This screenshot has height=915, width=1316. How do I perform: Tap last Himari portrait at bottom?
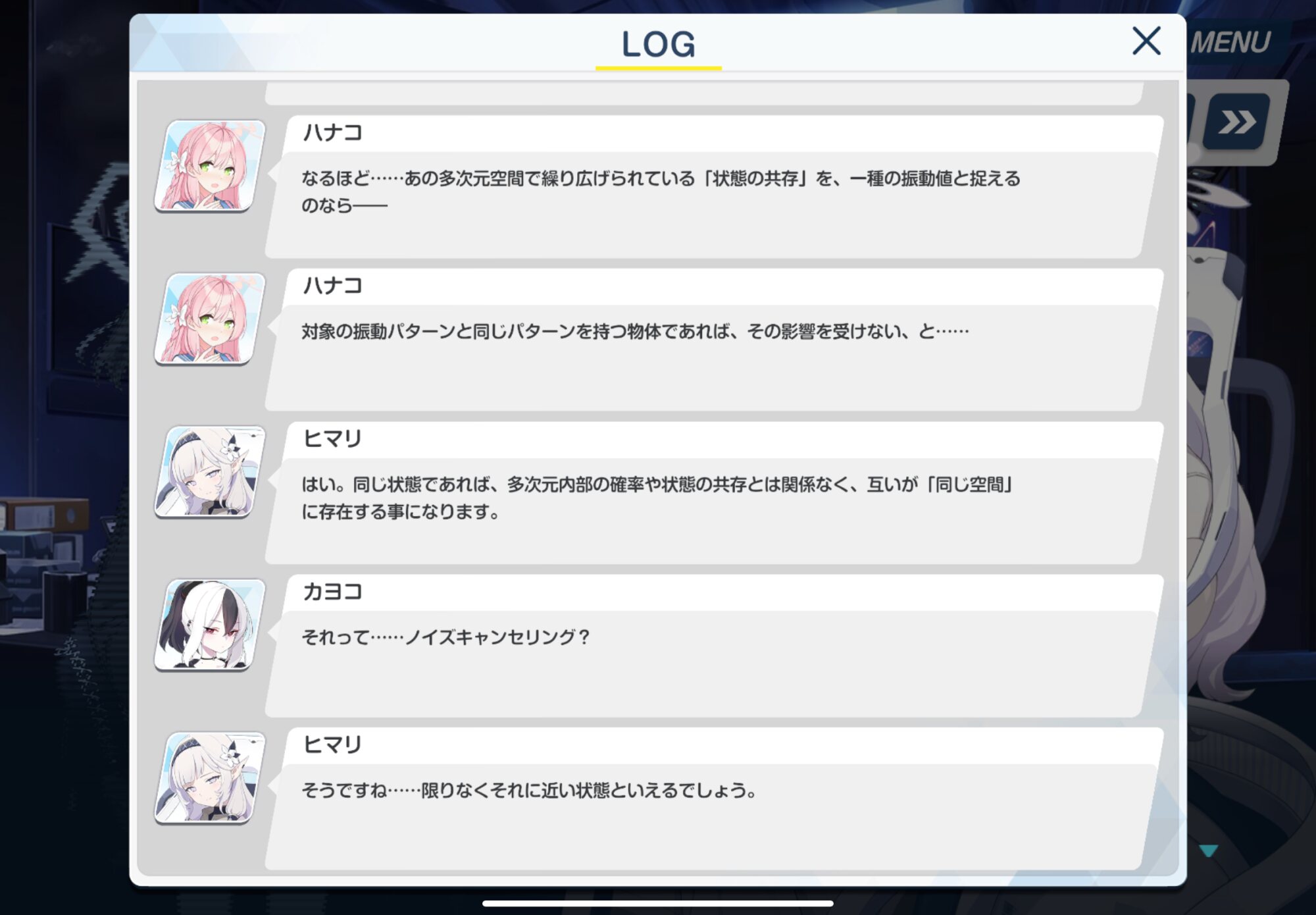[210, 777]
